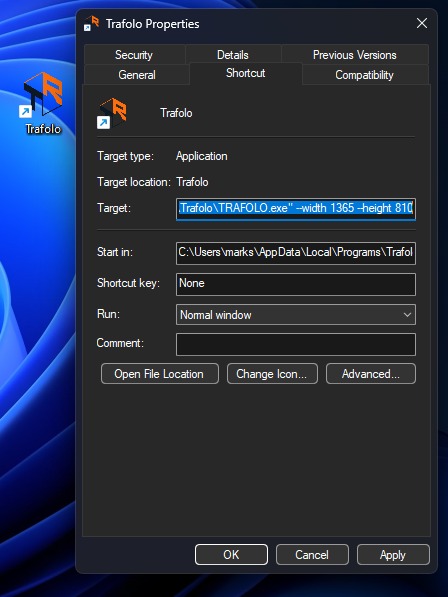Click the Comment label
The image size is (448, 597).
click(x=120, y=343)
